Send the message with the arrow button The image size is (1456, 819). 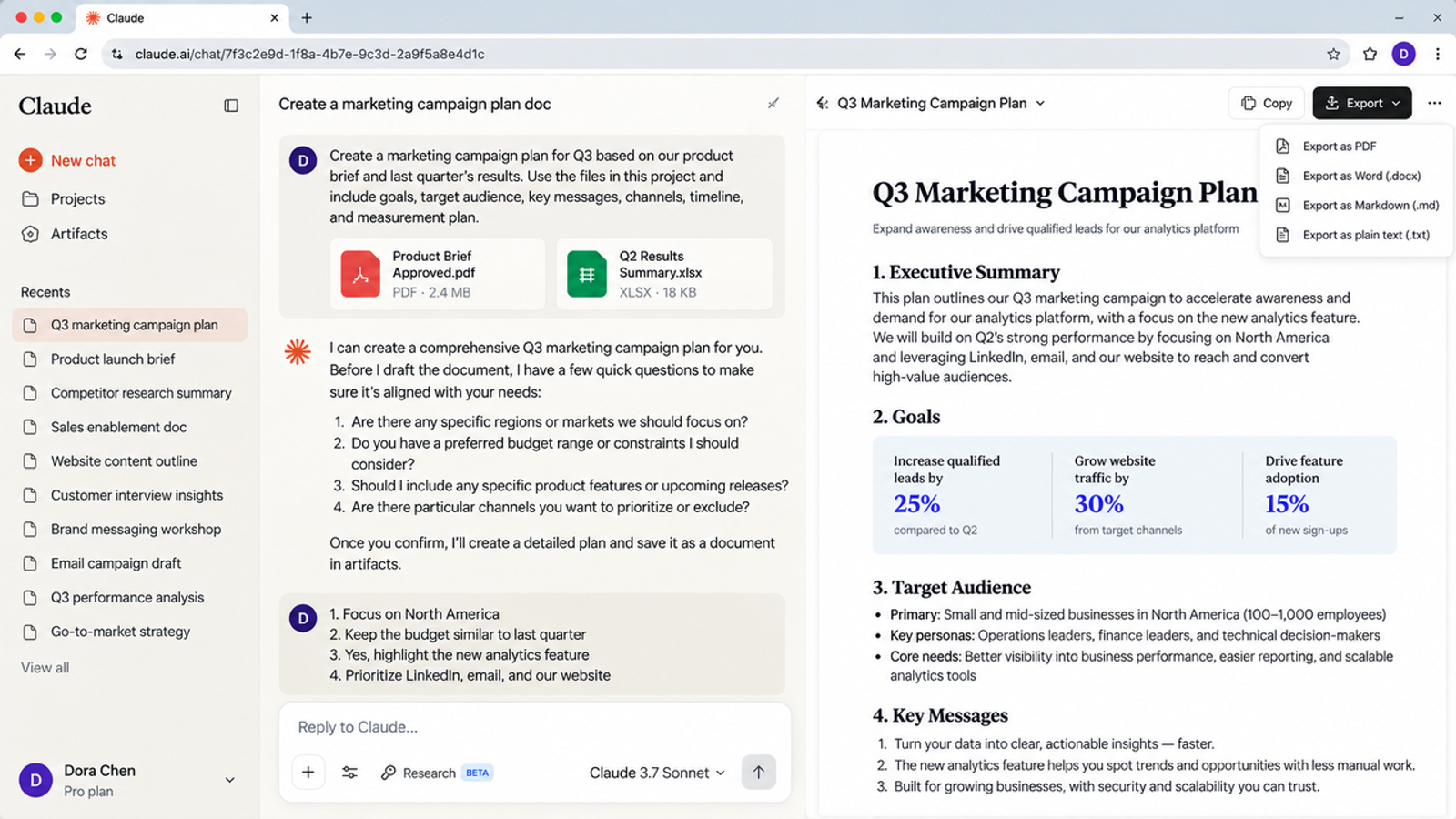pyautogui.click(x=758, y=773)
